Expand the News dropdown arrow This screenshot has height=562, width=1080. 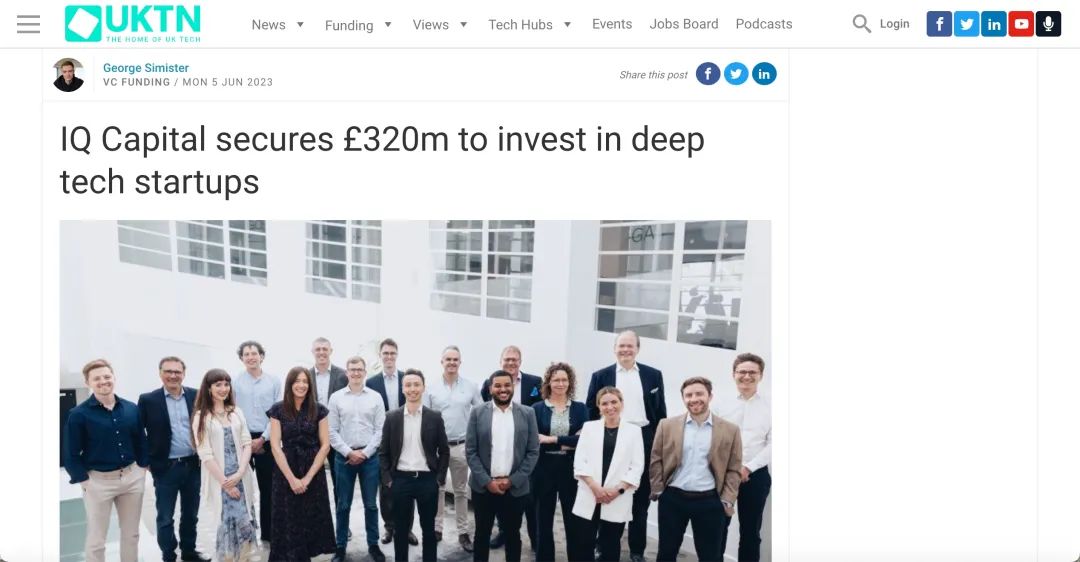[x=300, y=25]
